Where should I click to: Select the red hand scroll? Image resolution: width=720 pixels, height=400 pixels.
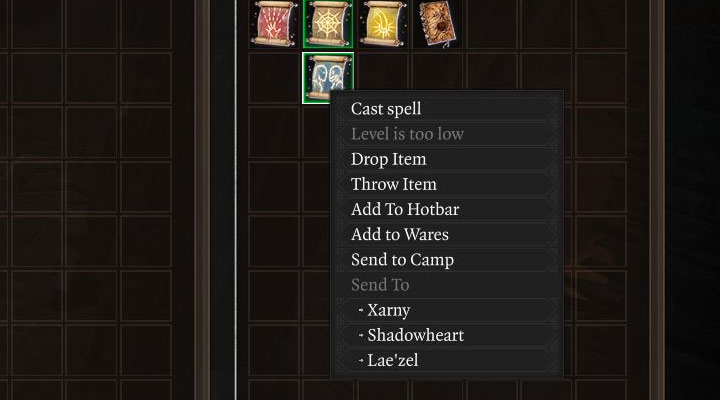[x=274, y=23]
